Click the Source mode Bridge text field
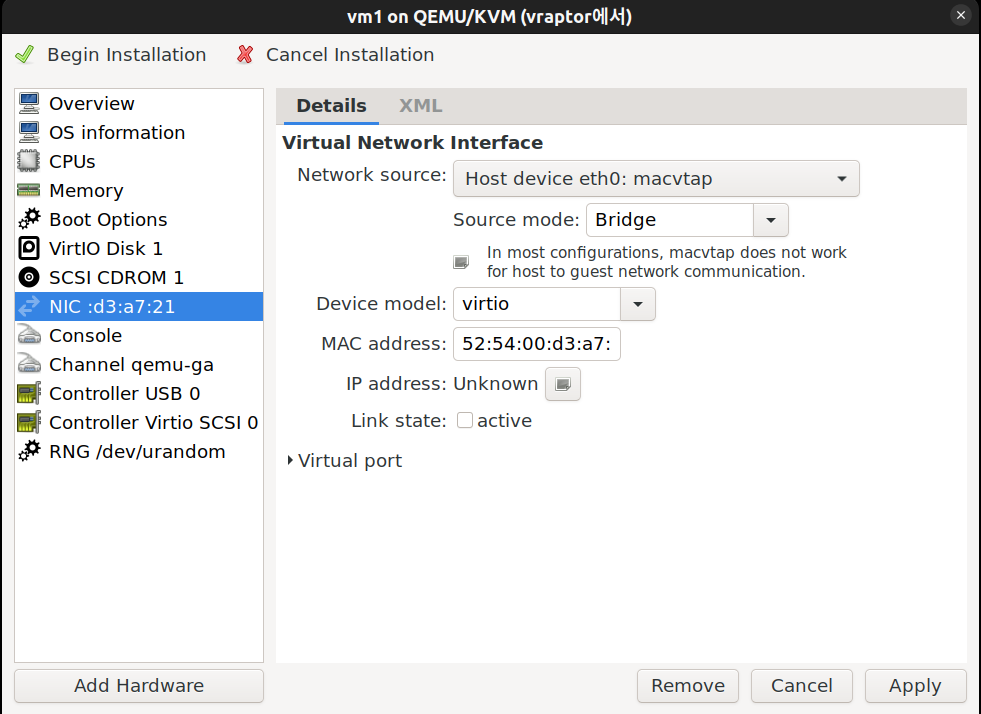 point(670,220)
